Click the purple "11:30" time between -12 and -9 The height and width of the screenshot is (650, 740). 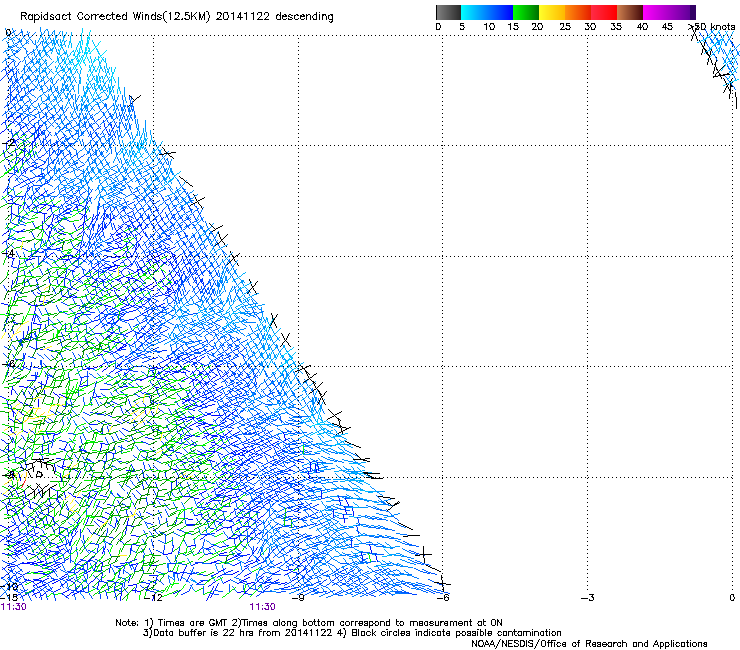click(x=262, y=607)
